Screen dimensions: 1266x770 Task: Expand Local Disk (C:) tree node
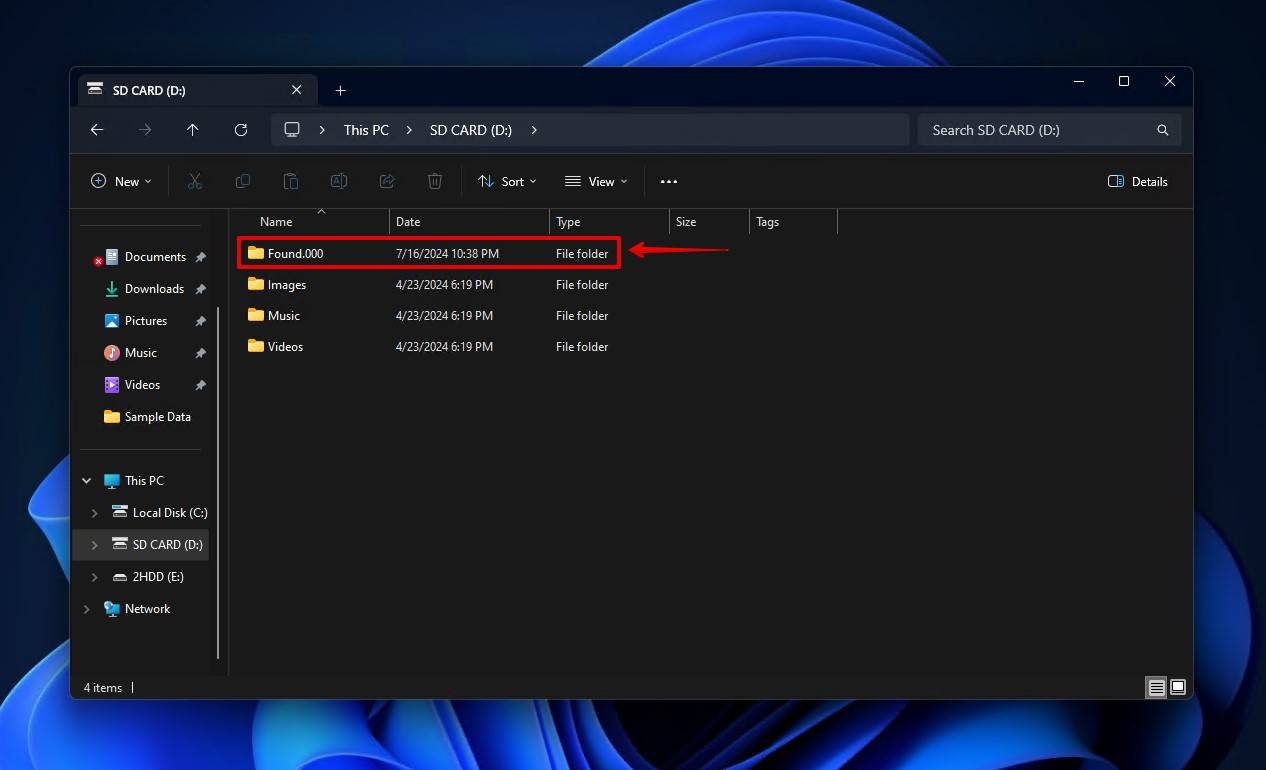click(95, 513)
